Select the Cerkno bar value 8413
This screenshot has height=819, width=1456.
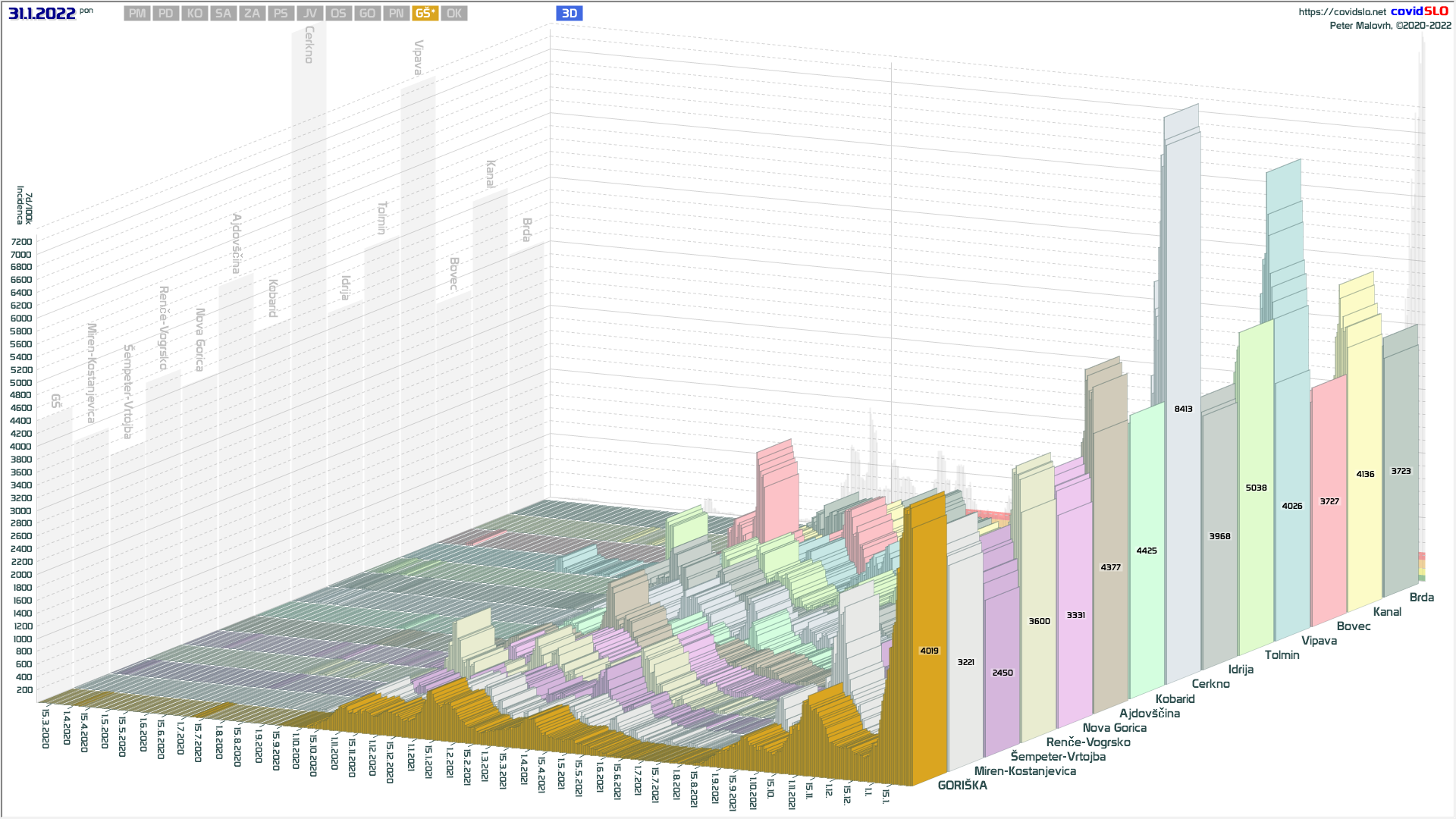1183,409
